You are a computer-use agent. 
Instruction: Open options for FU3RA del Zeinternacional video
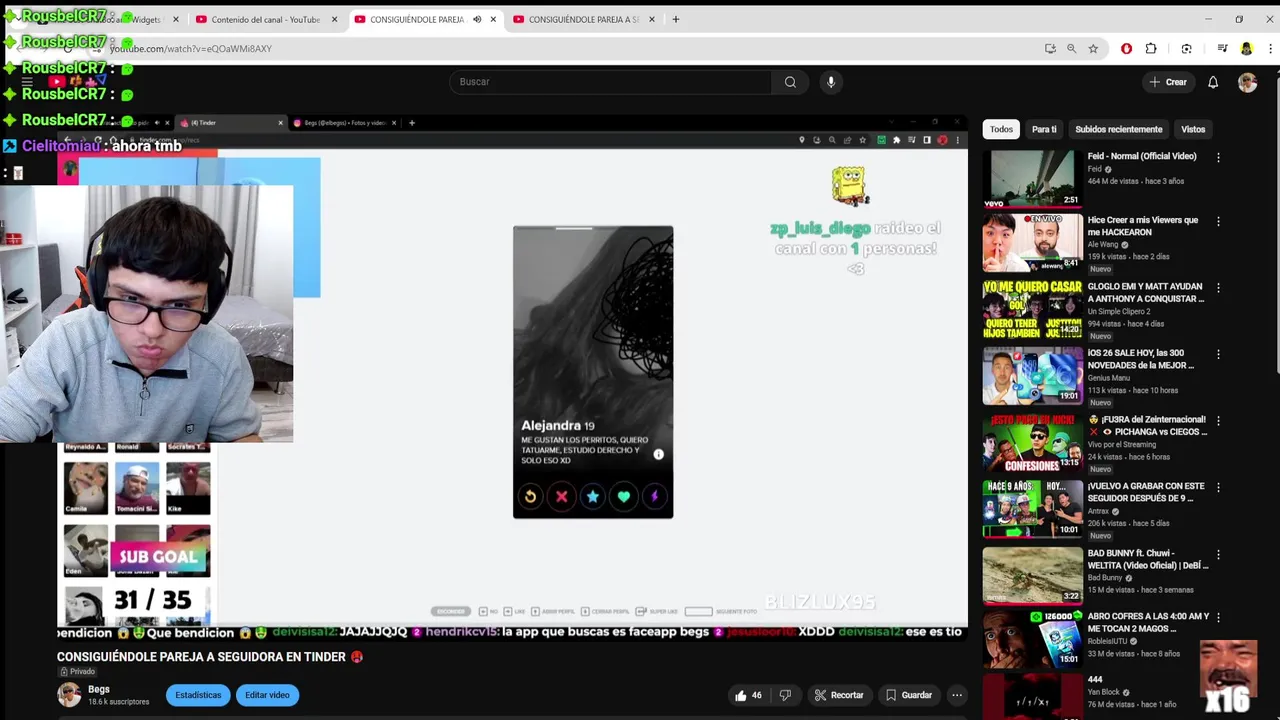(1218, 421)
